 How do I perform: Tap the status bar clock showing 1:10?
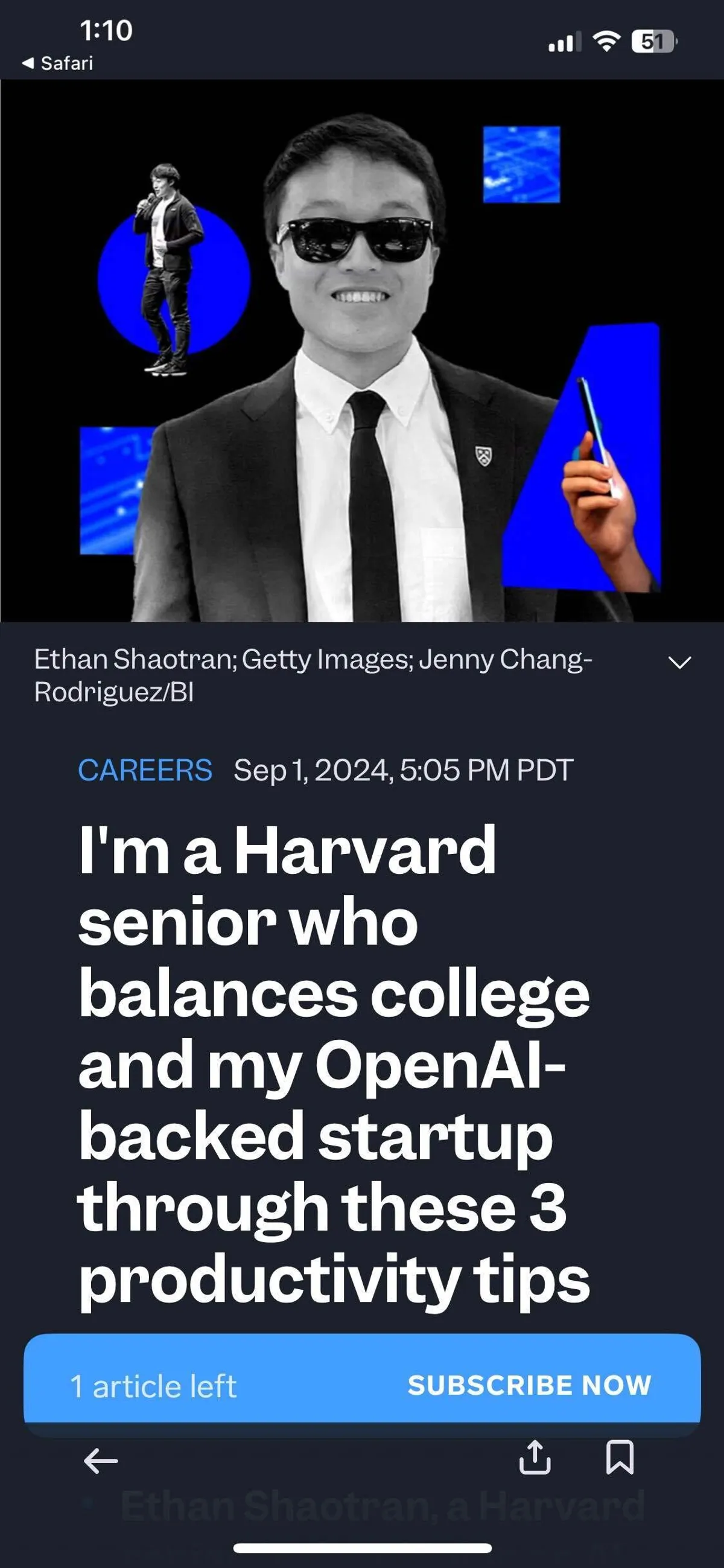point(106,30)
